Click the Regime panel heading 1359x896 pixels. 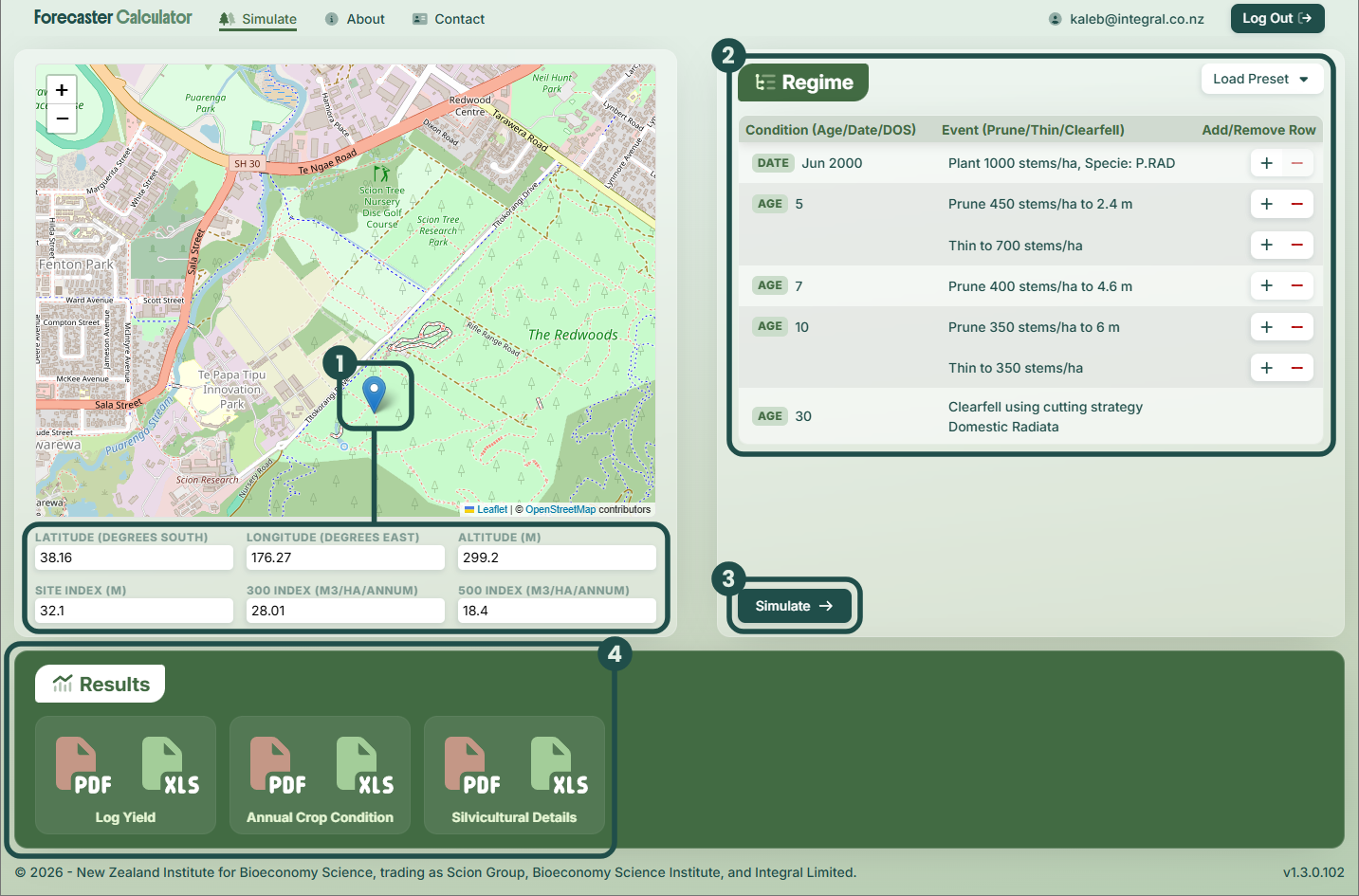tap(803, 82)
